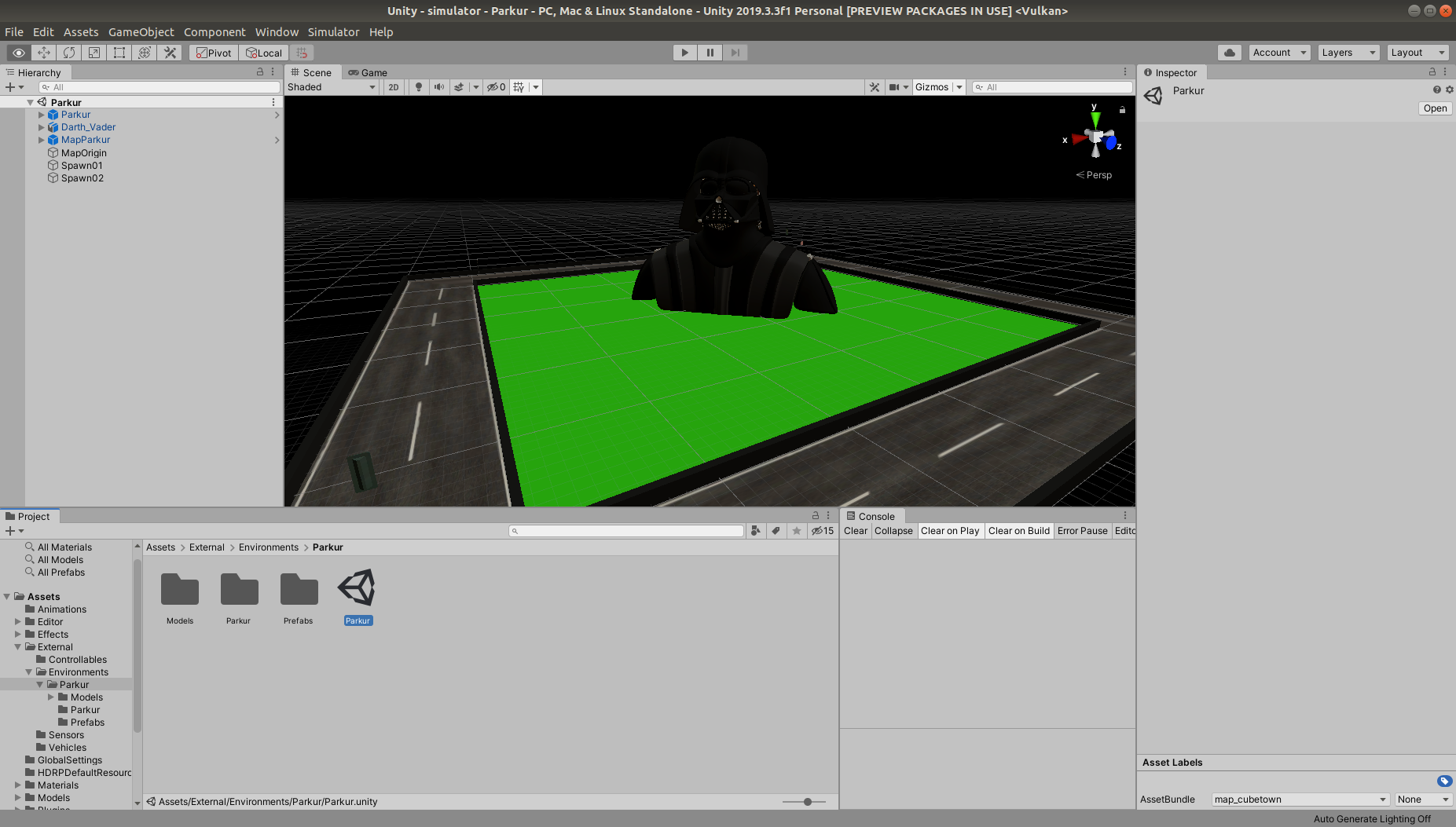This screenshot has width=1456, height=827.
Task: Toggle scene audio speaker icon
Action: (439, 87)
